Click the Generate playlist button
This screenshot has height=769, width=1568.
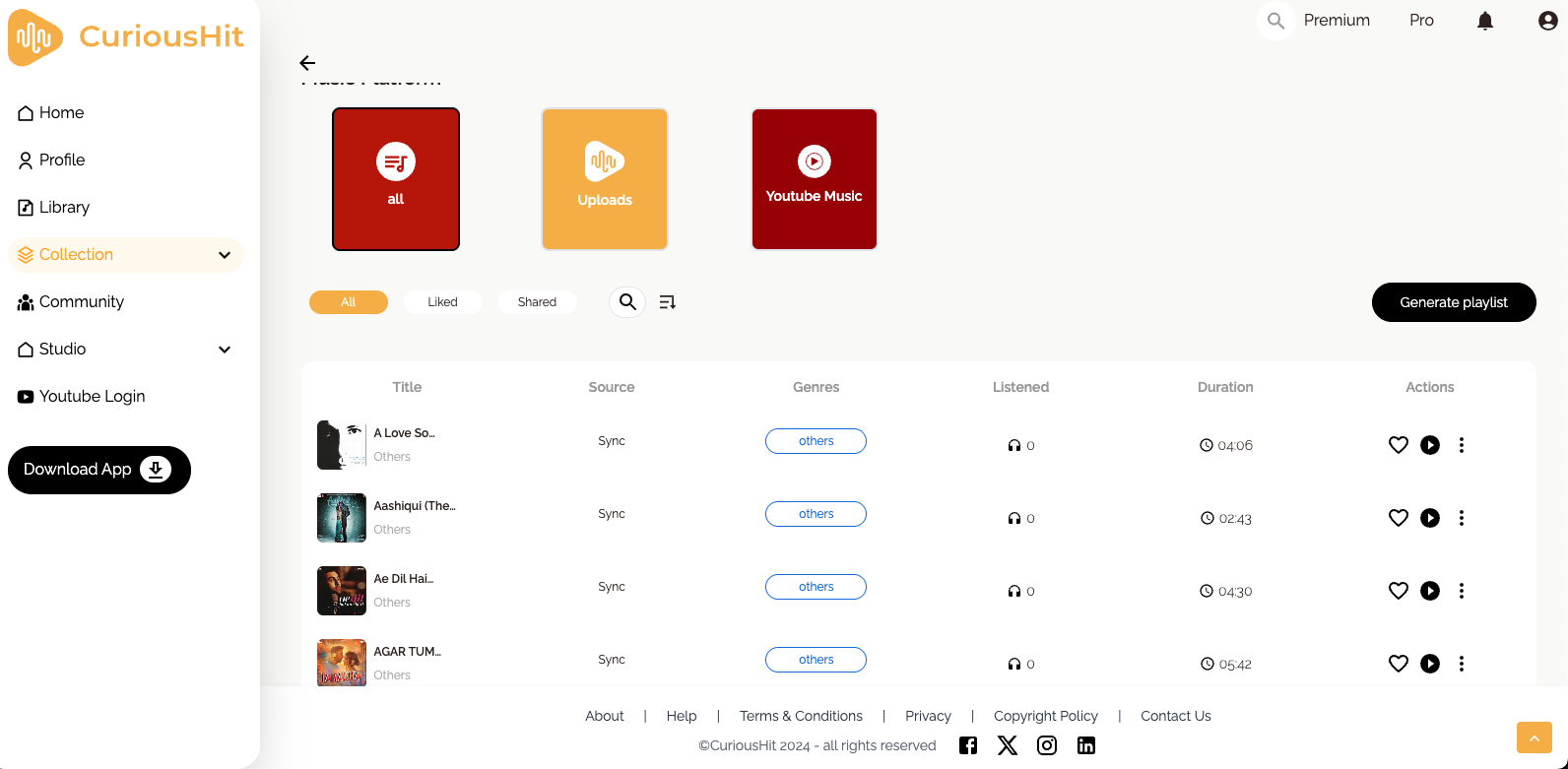pyautogui.click(x=1453, y=302)
